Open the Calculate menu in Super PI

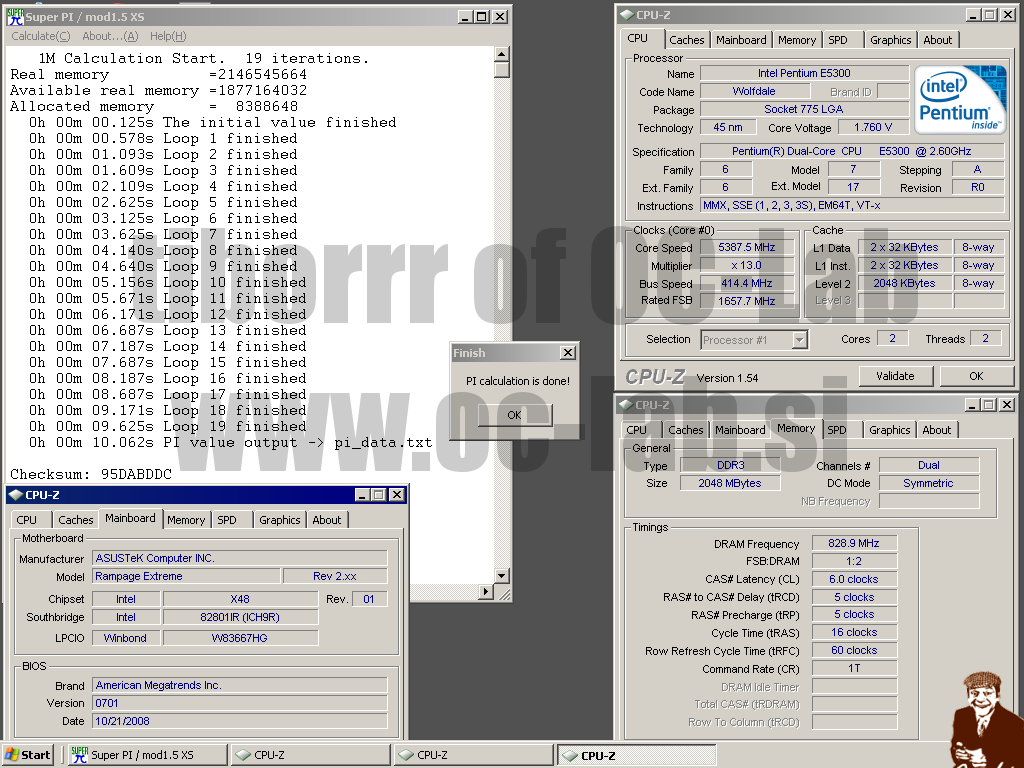(40, 36)
